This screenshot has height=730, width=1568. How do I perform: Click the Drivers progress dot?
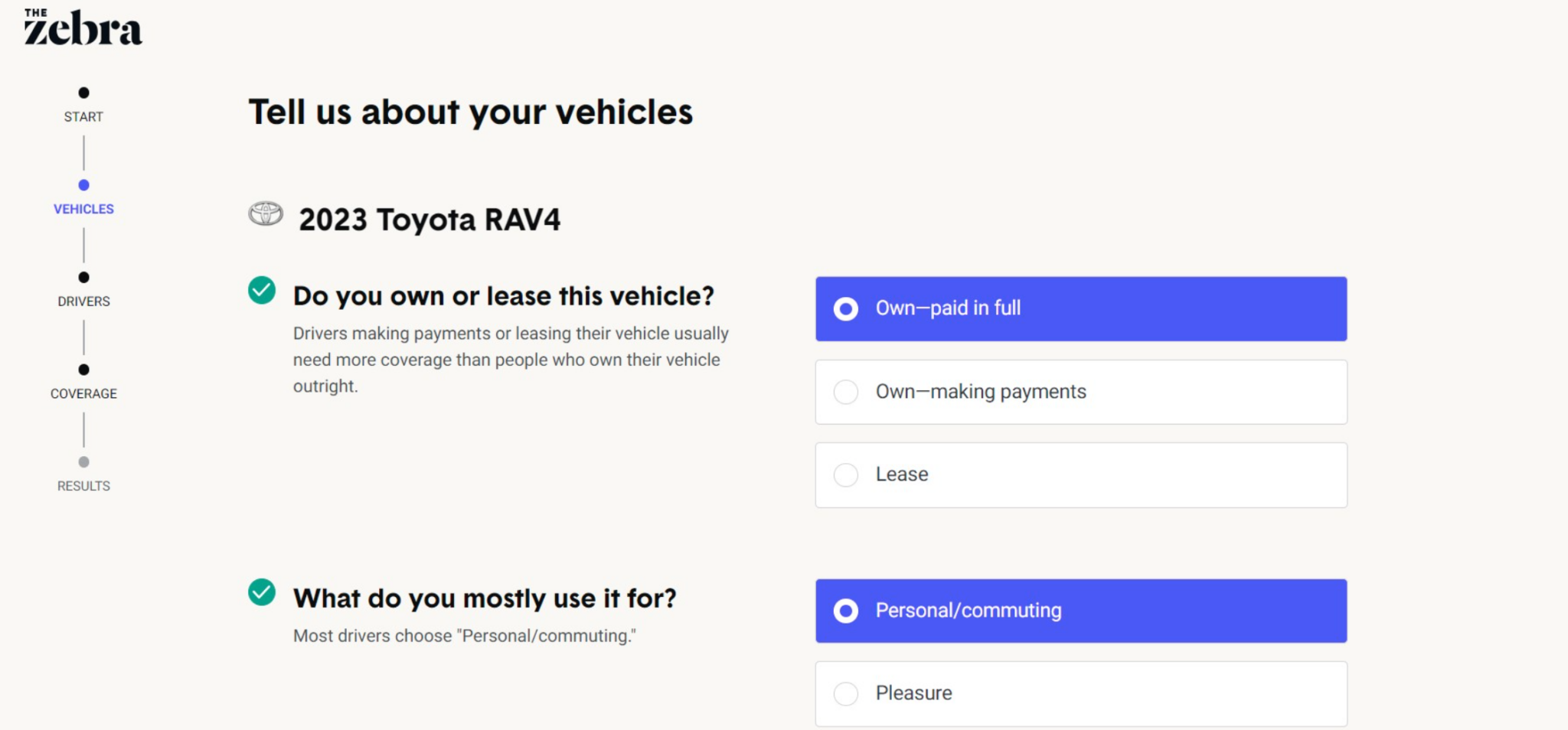pyautogui.click(x=83, y=277)
